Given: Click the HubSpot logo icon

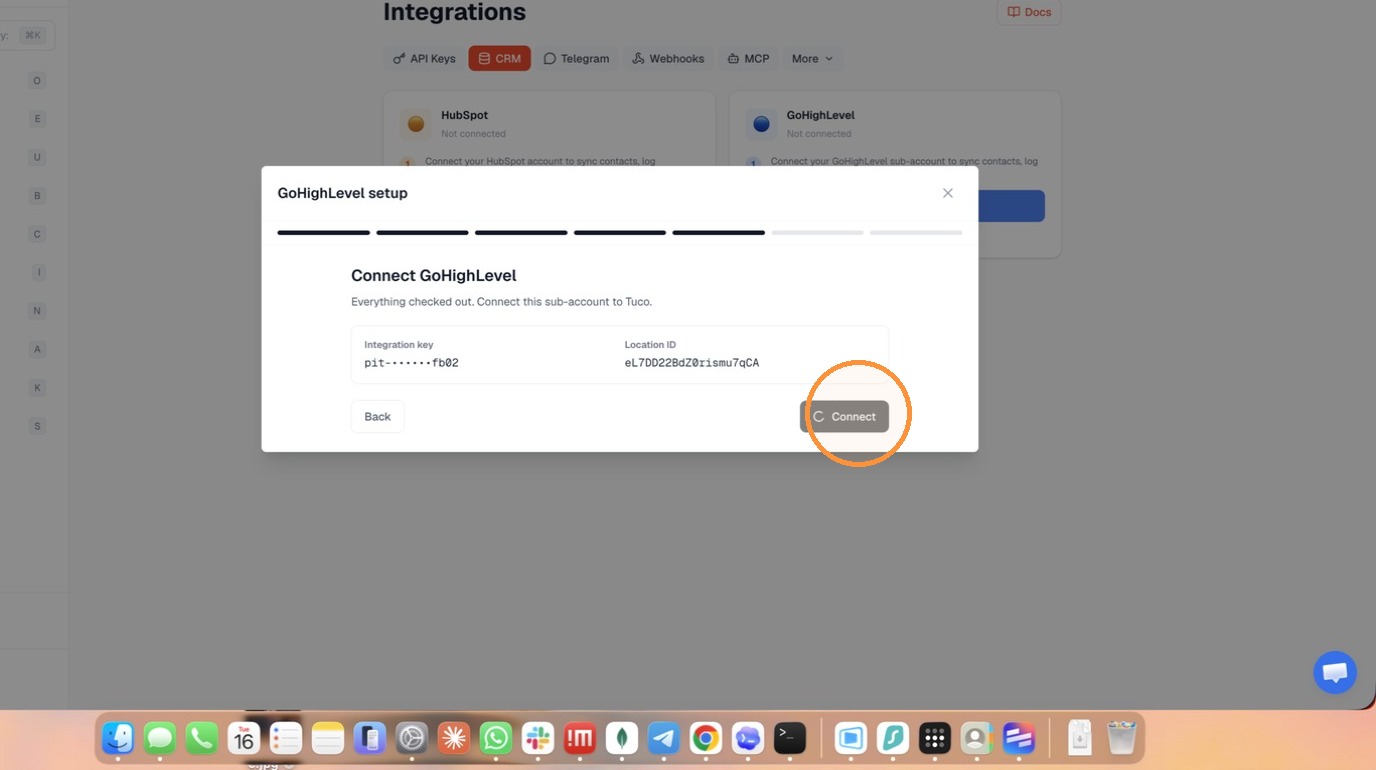Looking at the screenshot, I should 416,124.
